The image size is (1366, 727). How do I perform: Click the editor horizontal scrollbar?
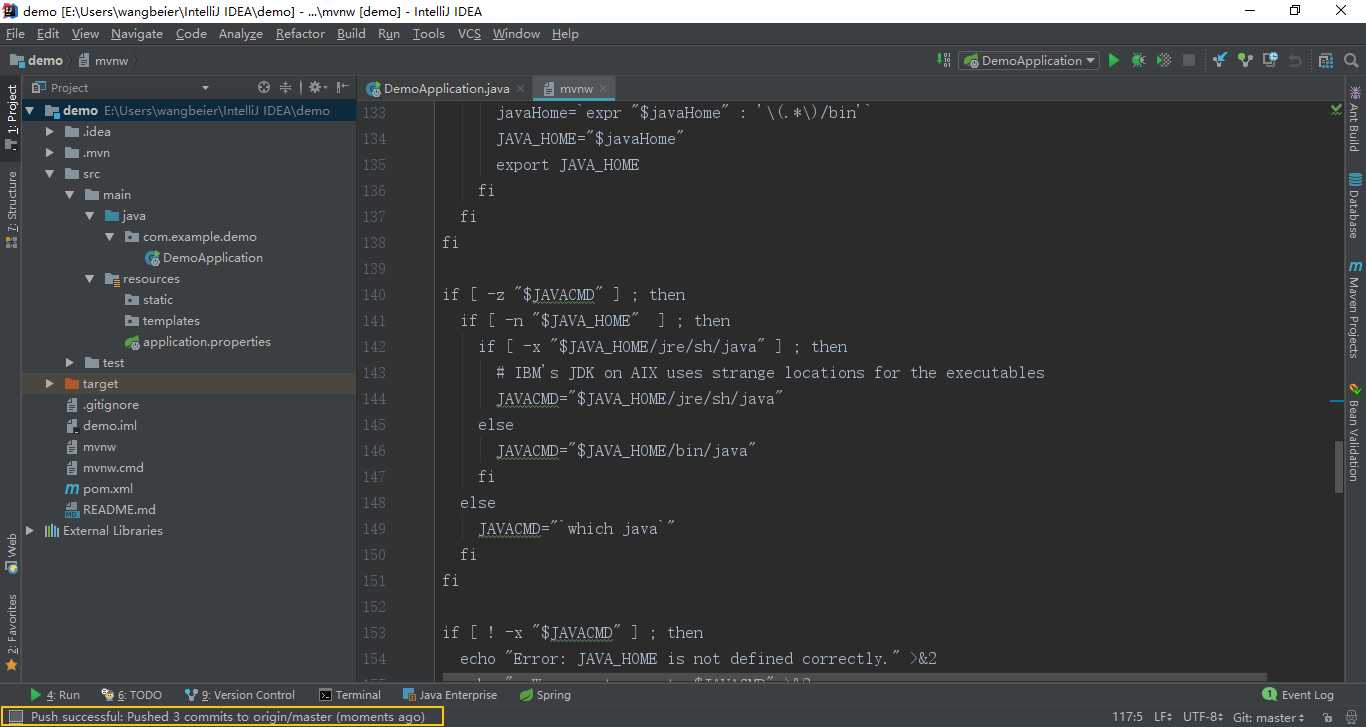tap(855, 678)
